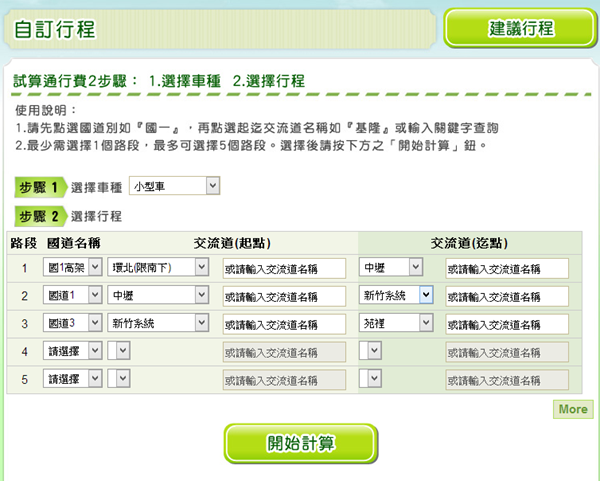Open row 5 請選擇 highway dropdown
This screenshot has height=481, width=600.
click(72, 378)
